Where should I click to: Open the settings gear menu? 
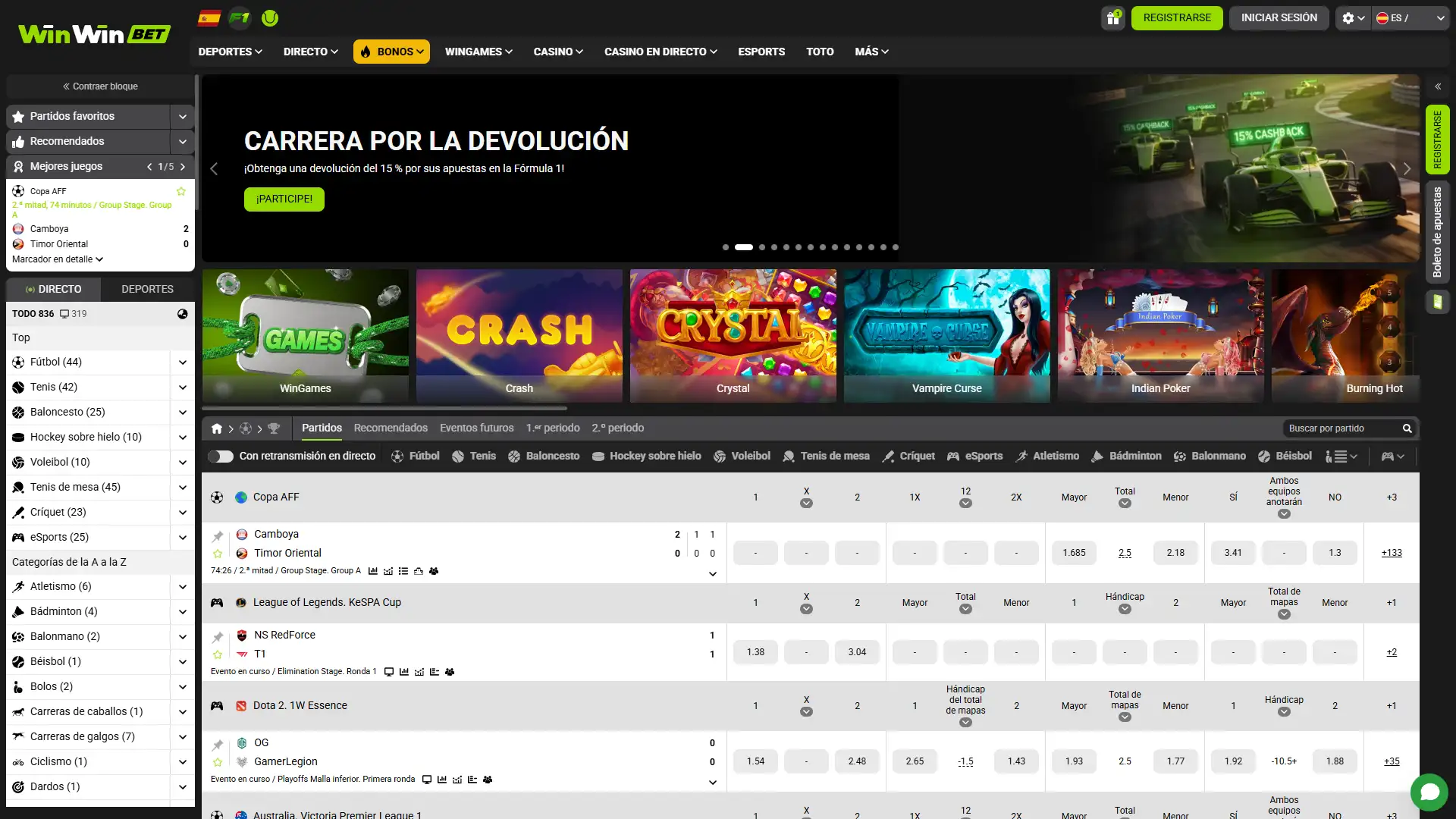pyautogui.click(x=1353, y=18)
